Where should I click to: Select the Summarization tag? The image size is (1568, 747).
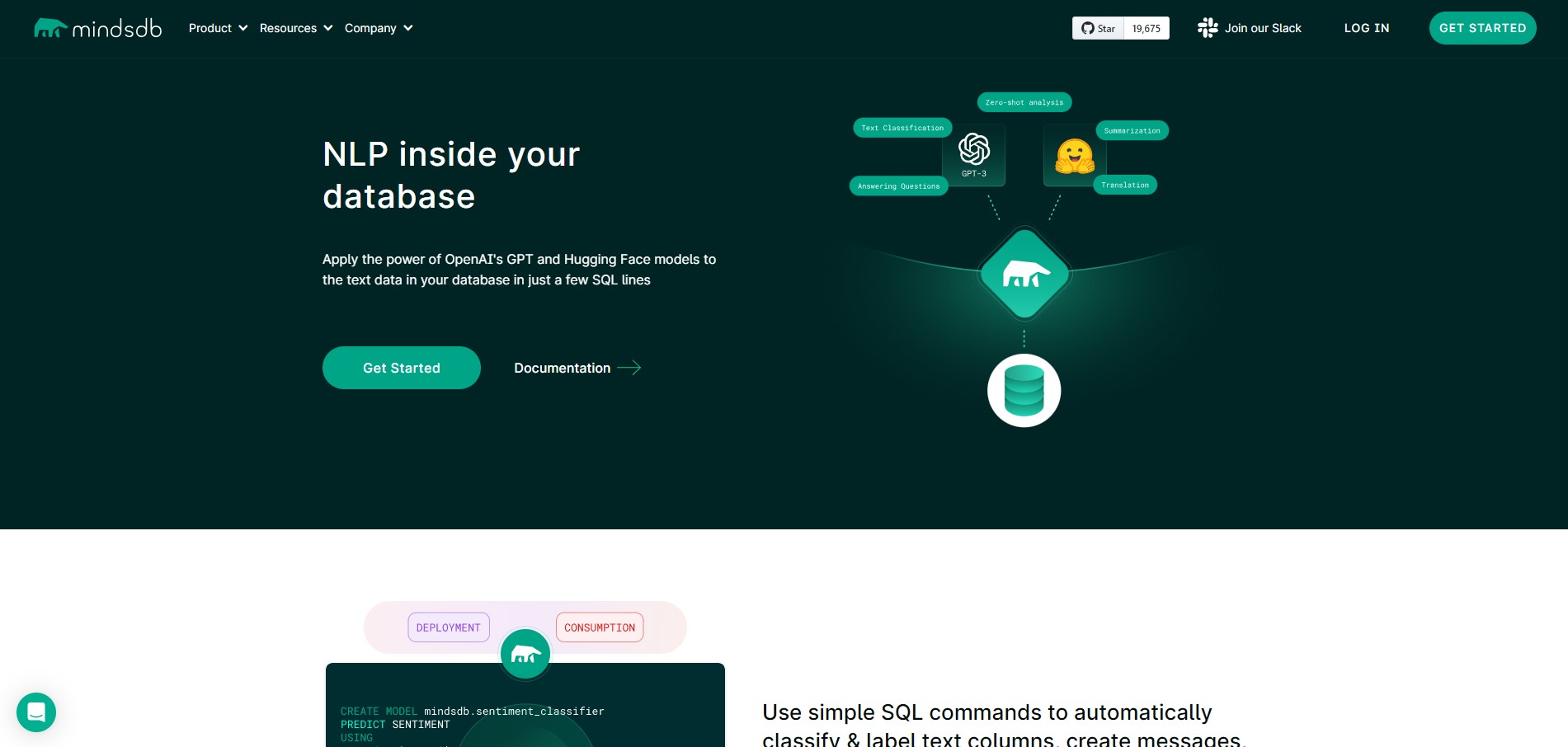1132,130
